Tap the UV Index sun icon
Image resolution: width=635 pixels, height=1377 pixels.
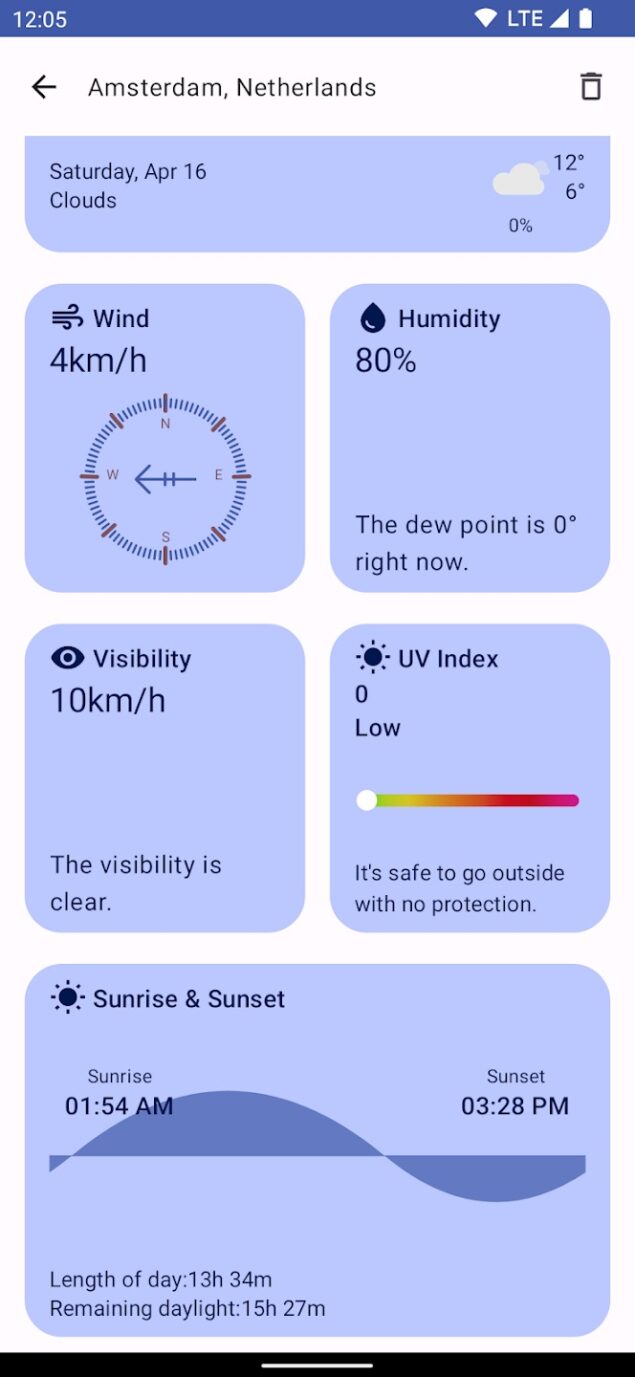pyautogui.click(x=372, y=658)
